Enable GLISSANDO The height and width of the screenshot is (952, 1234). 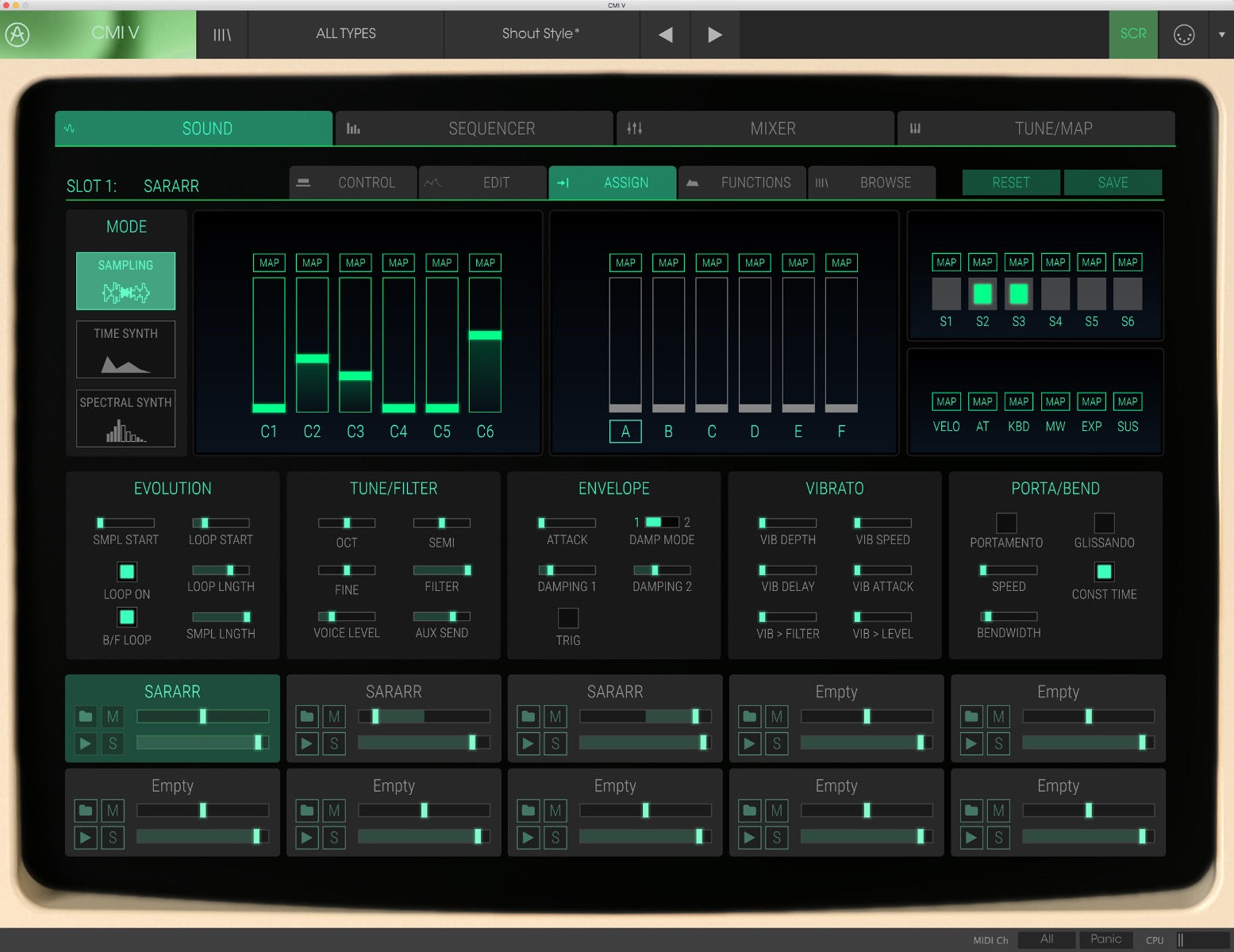1104,523
